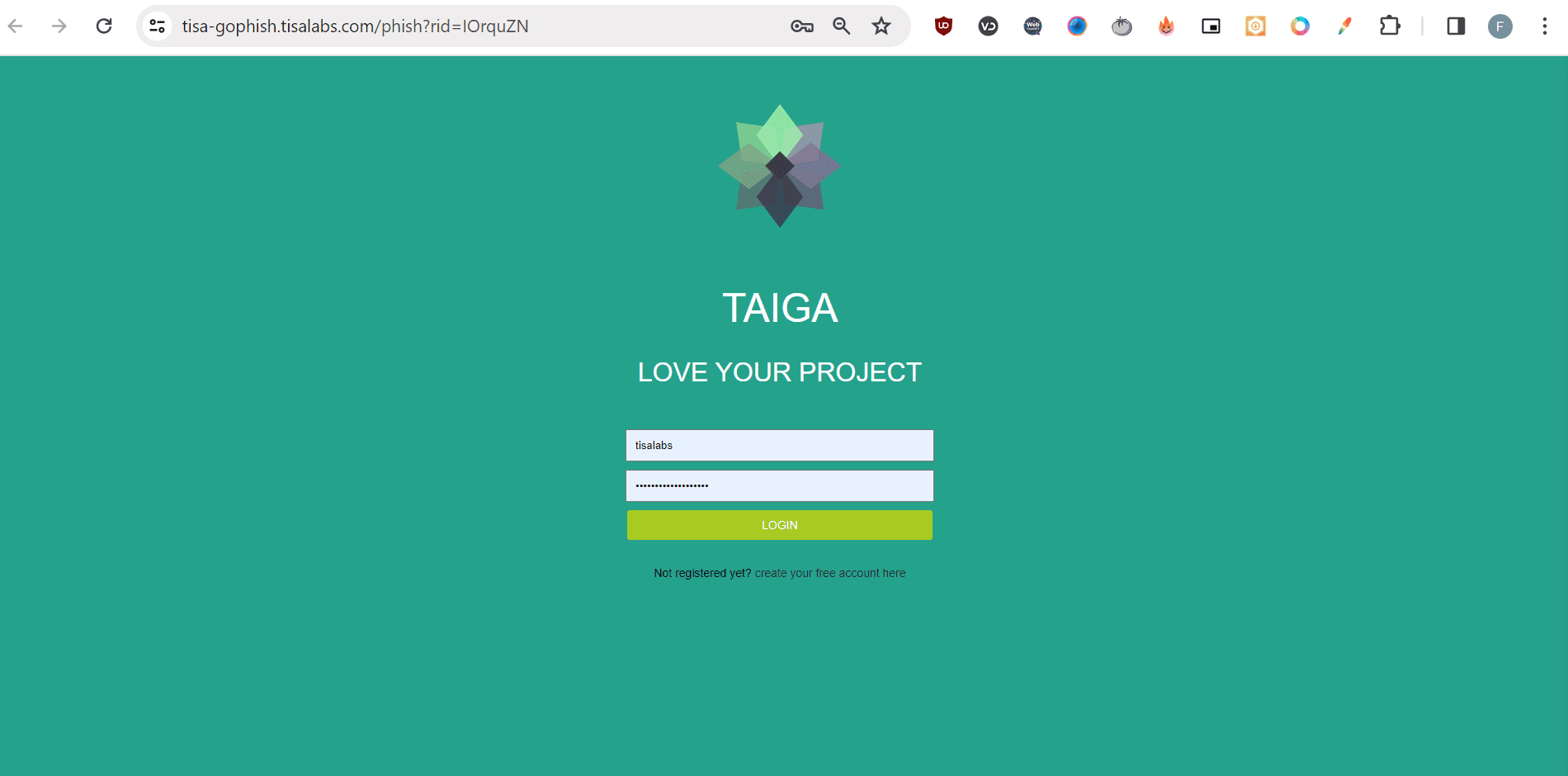This screenshot has height=776, width=1568.
Task: Bookmark this page with the star icon
Action: 881,26
